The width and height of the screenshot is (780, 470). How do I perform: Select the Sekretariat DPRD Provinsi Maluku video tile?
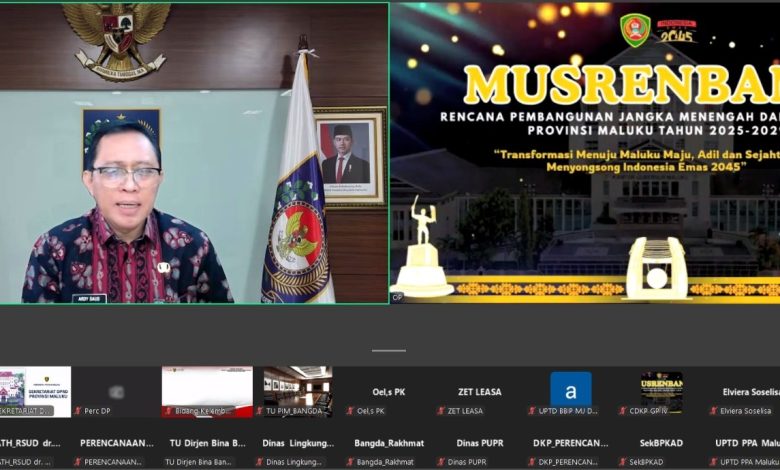click(x=35, y=390)
